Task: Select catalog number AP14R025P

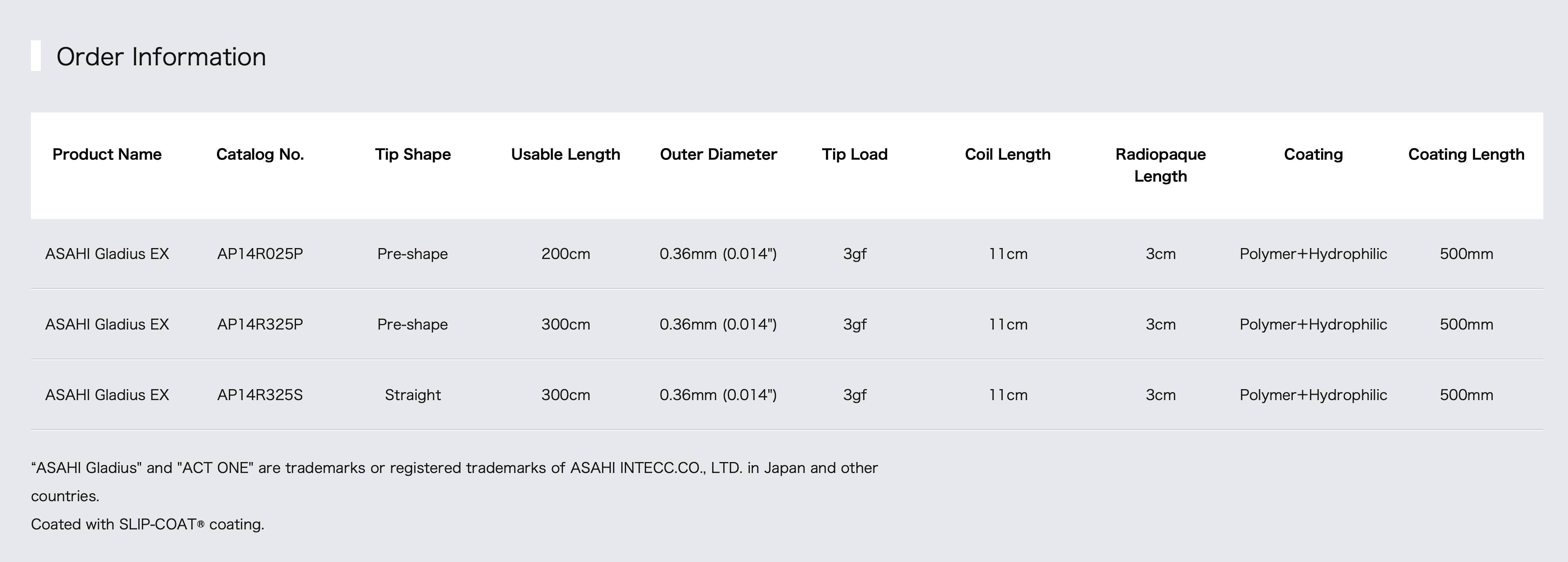Action: point(260,254)
